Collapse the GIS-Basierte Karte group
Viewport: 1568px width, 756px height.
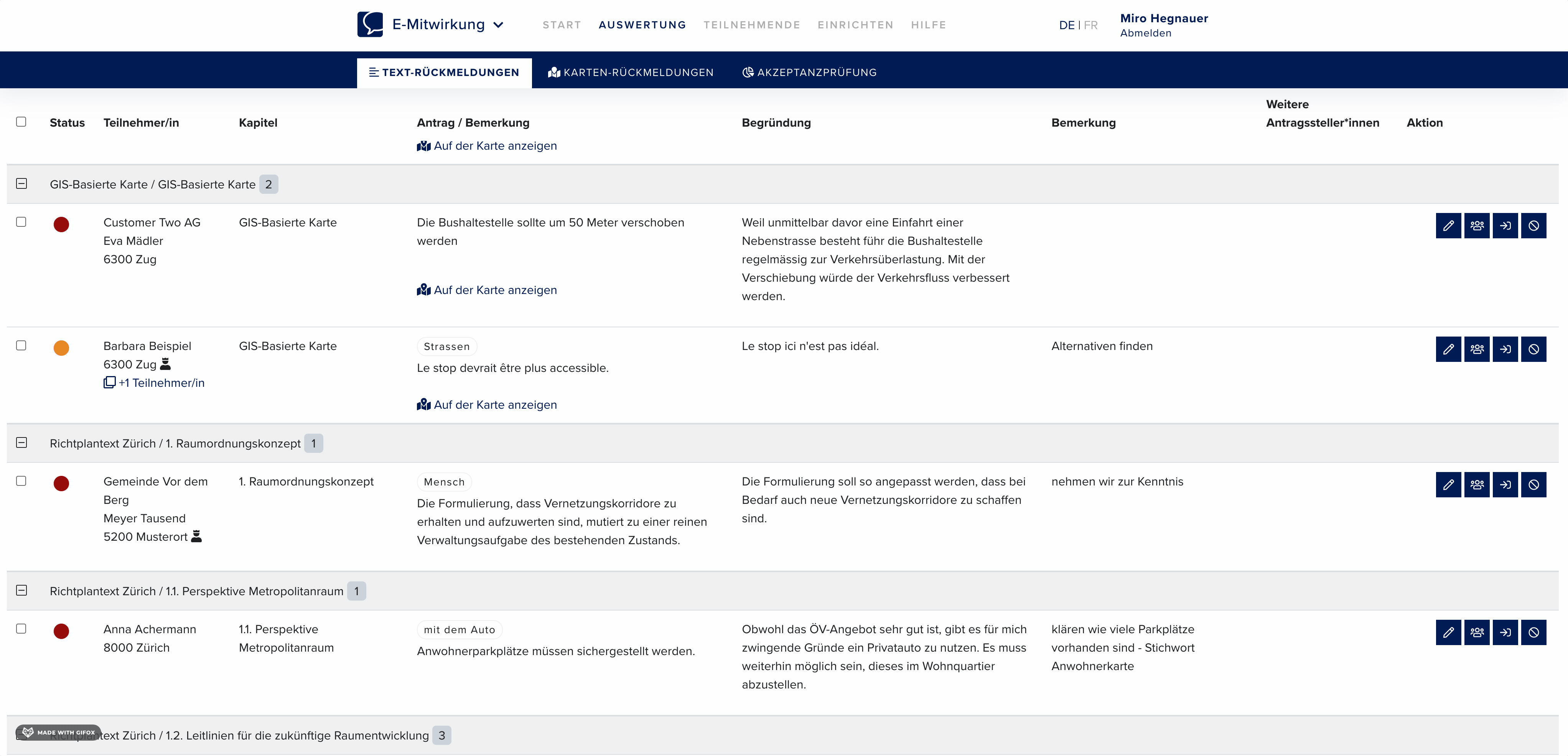[x=21, y=183]
